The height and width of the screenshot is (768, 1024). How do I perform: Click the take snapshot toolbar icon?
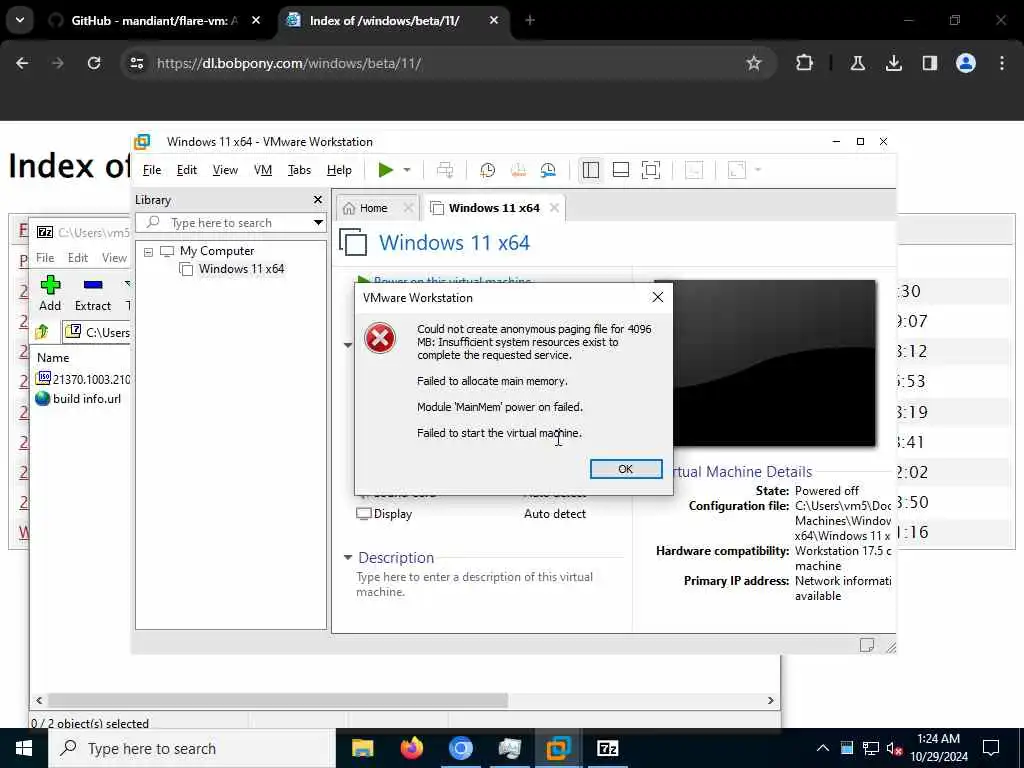[x=487, y=170]
